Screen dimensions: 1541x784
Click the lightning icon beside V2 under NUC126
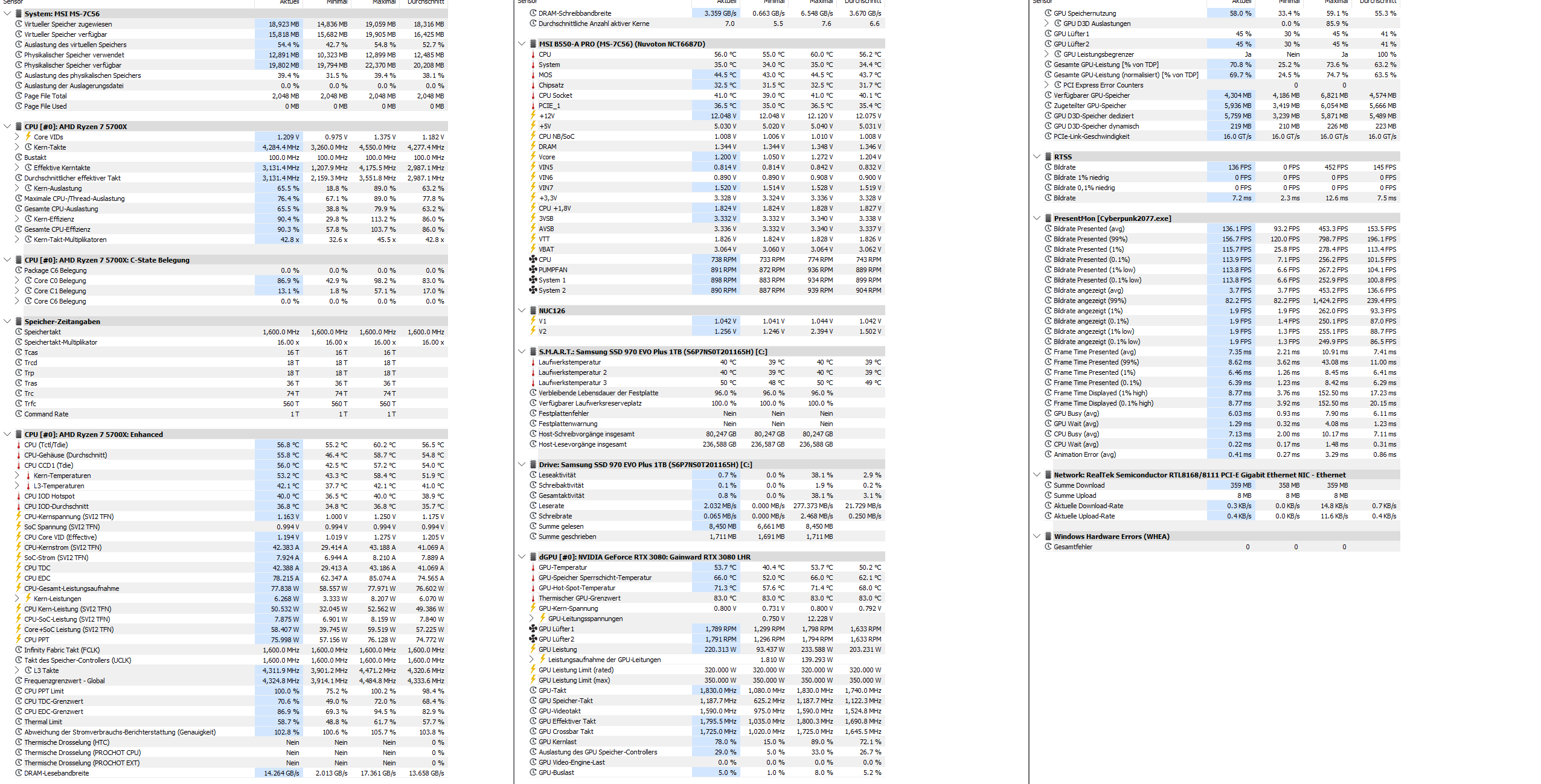tap(533, 331)
